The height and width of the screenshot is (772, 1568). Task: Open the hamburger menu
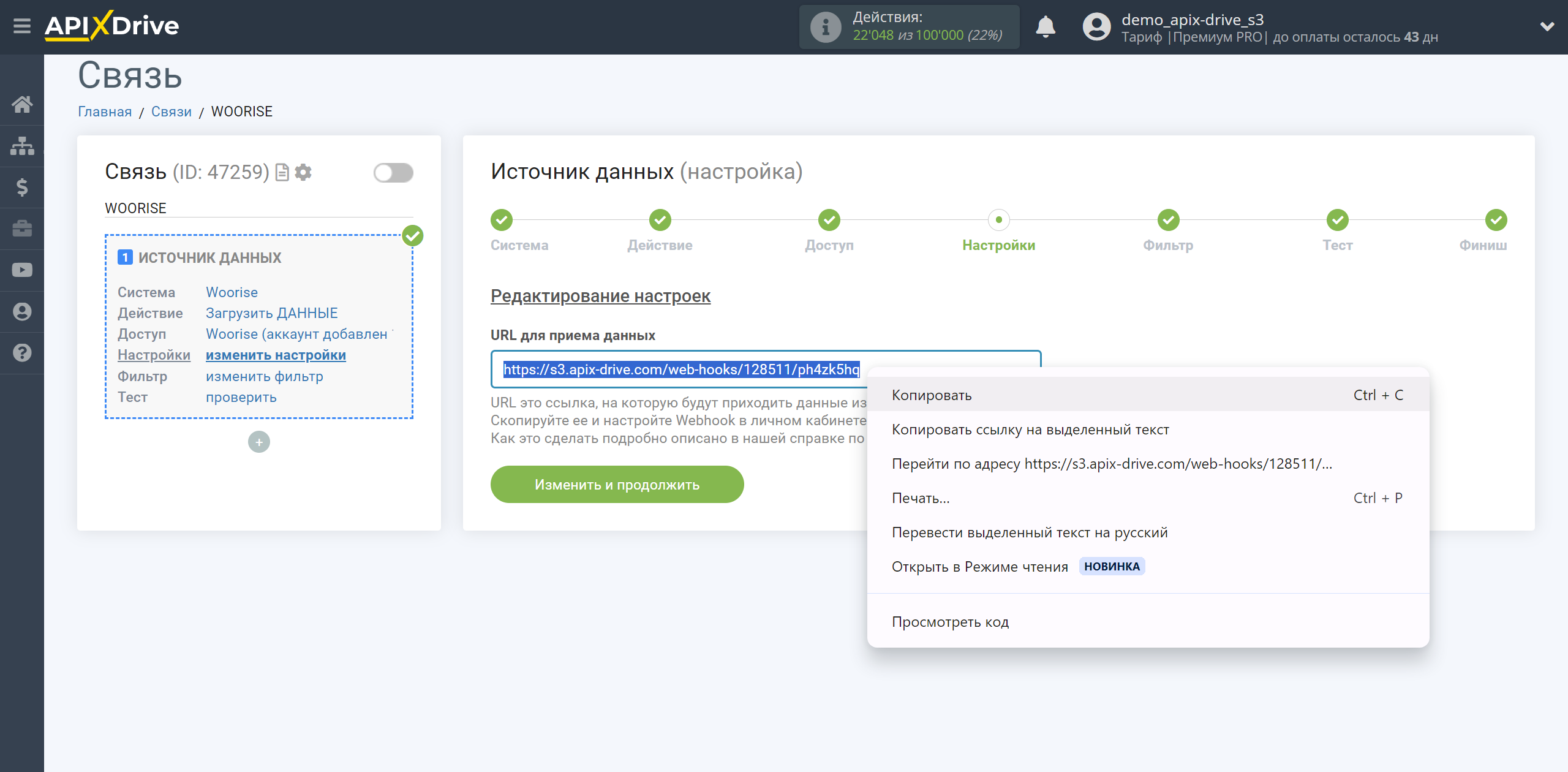pyautogui.click(x=22, y=26)
